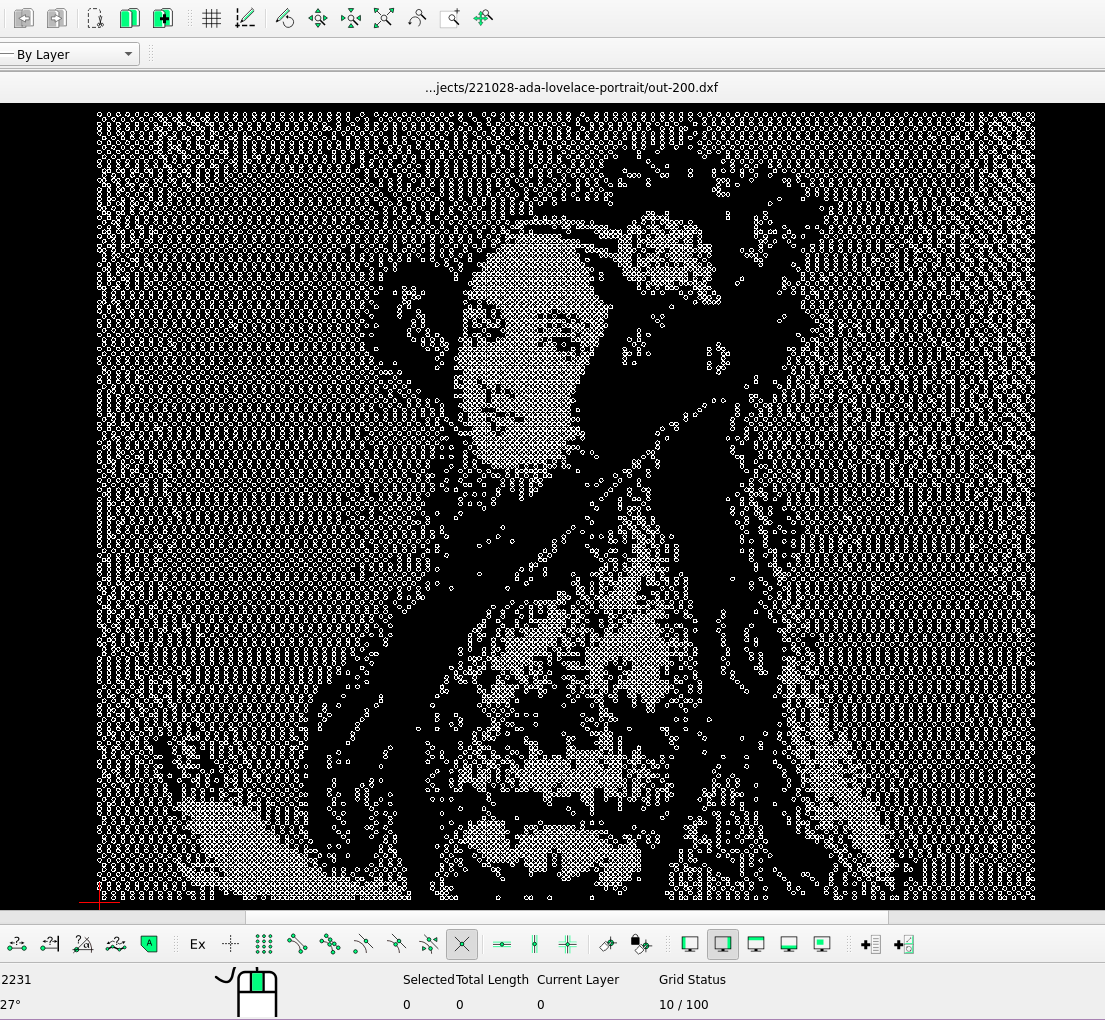Toggle snap on grid dots icon
1105x1020 pixels.
tap(264, 945)
